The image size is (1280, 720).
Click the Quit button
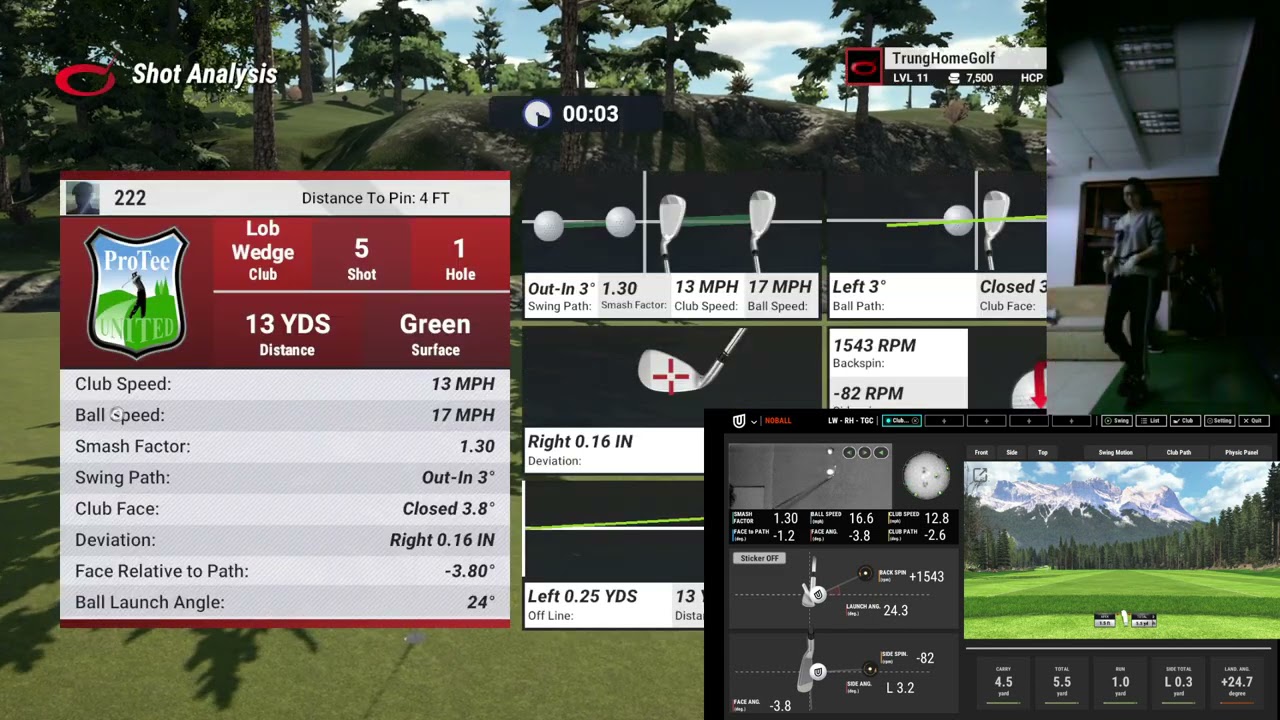click(1254, 421)
